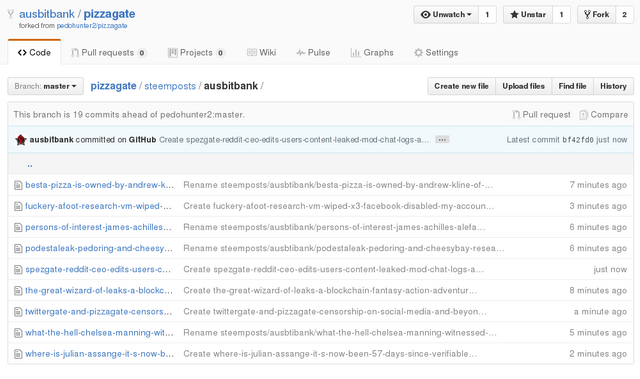Open the History button

click(613, 86)
